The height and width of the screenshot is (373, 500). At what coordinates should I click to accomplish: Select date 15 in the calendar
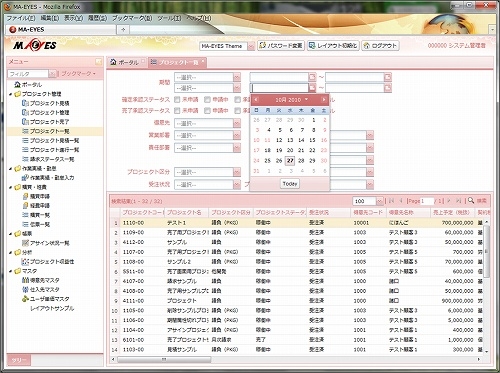click(x=312, y=140)
